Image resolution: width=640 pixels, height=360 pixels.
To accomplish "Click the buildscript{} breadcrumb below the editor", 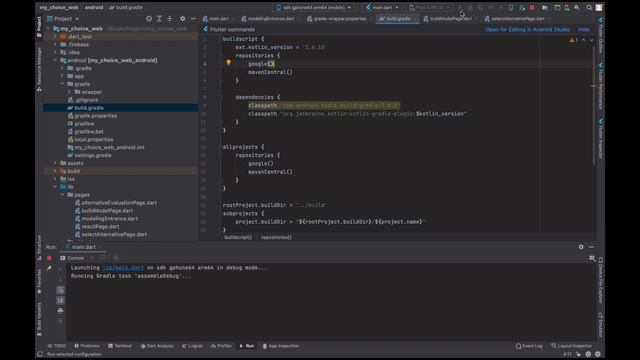I will (x=238, y=237).
